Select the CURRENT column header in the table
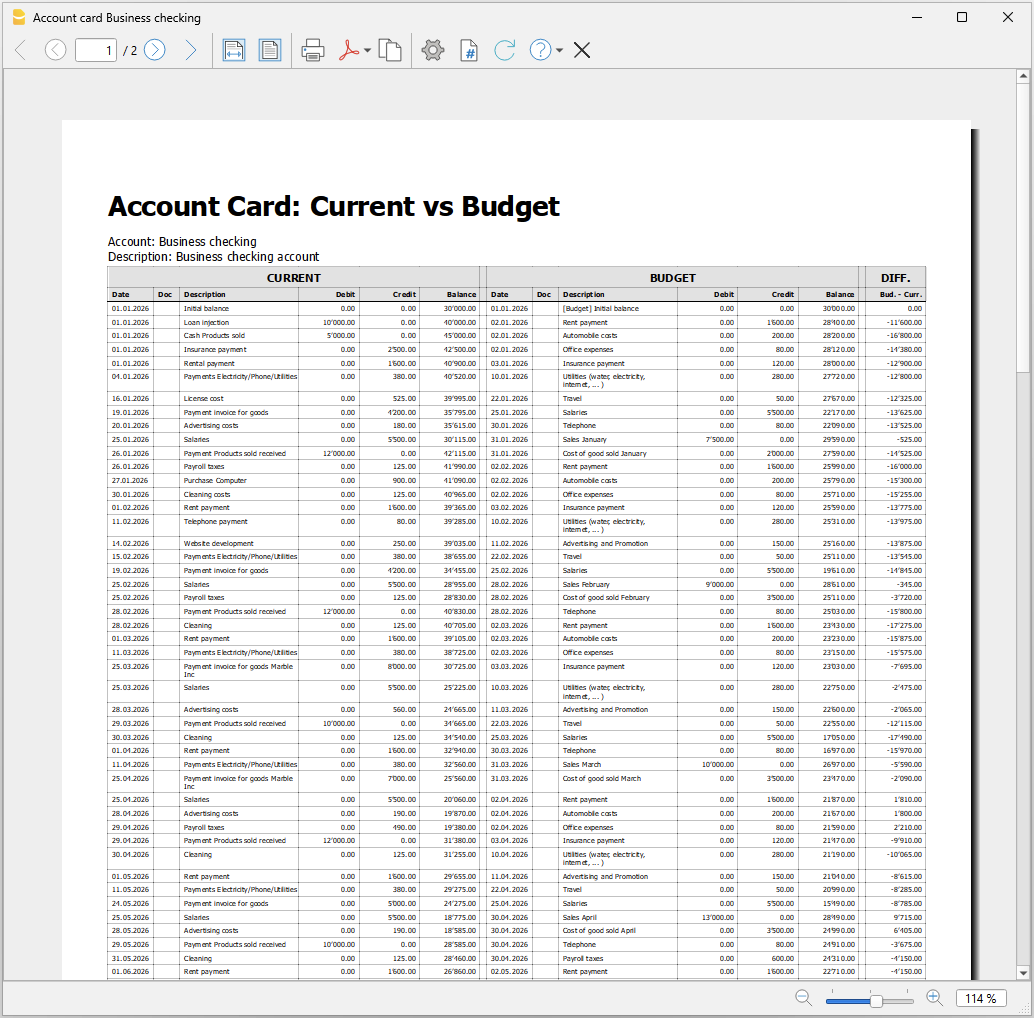The image size is (1034, 1018). pos(293,278)
